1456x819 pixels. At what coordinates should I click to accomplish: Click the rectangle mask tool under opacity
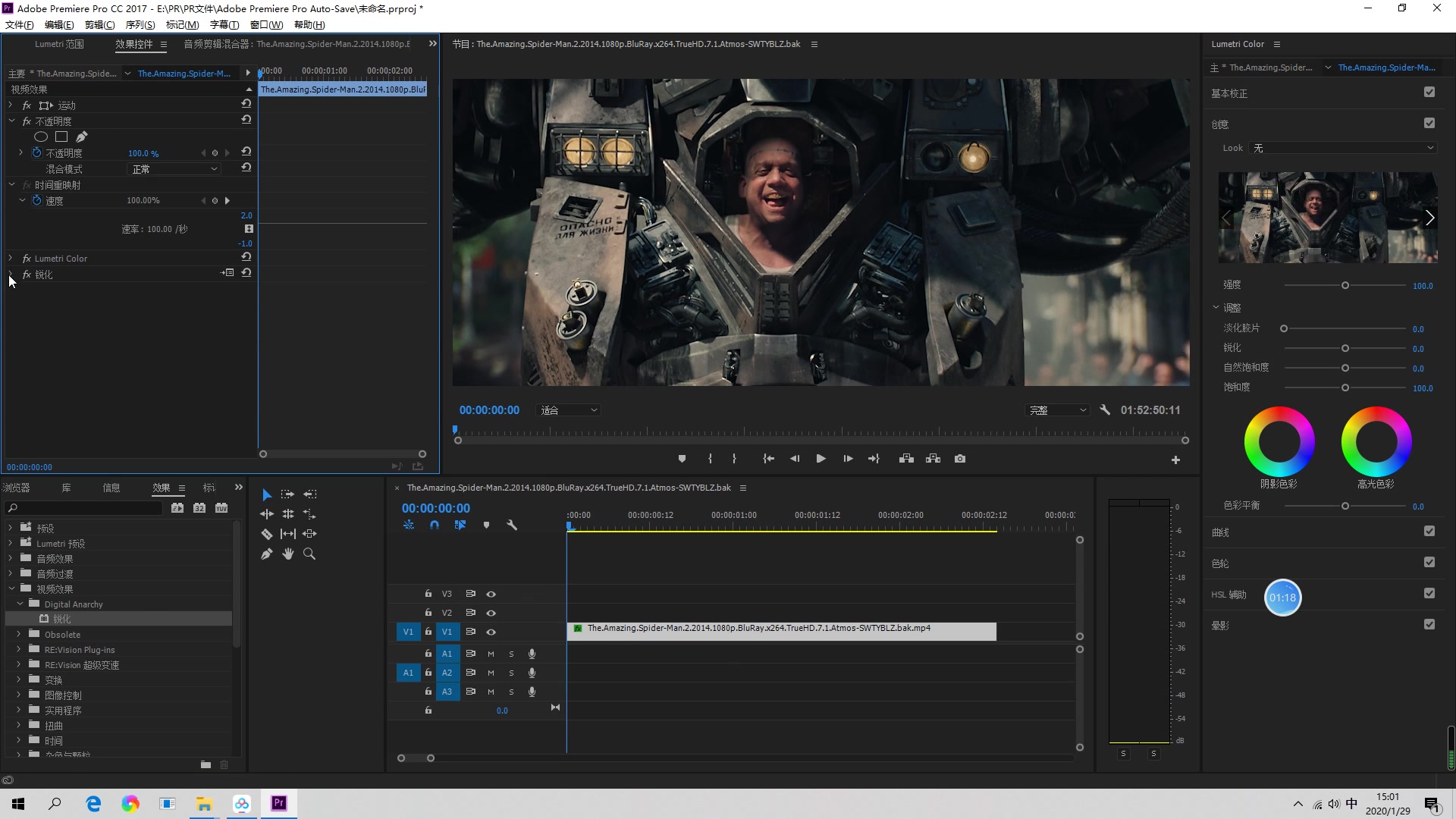click(61, 137)
